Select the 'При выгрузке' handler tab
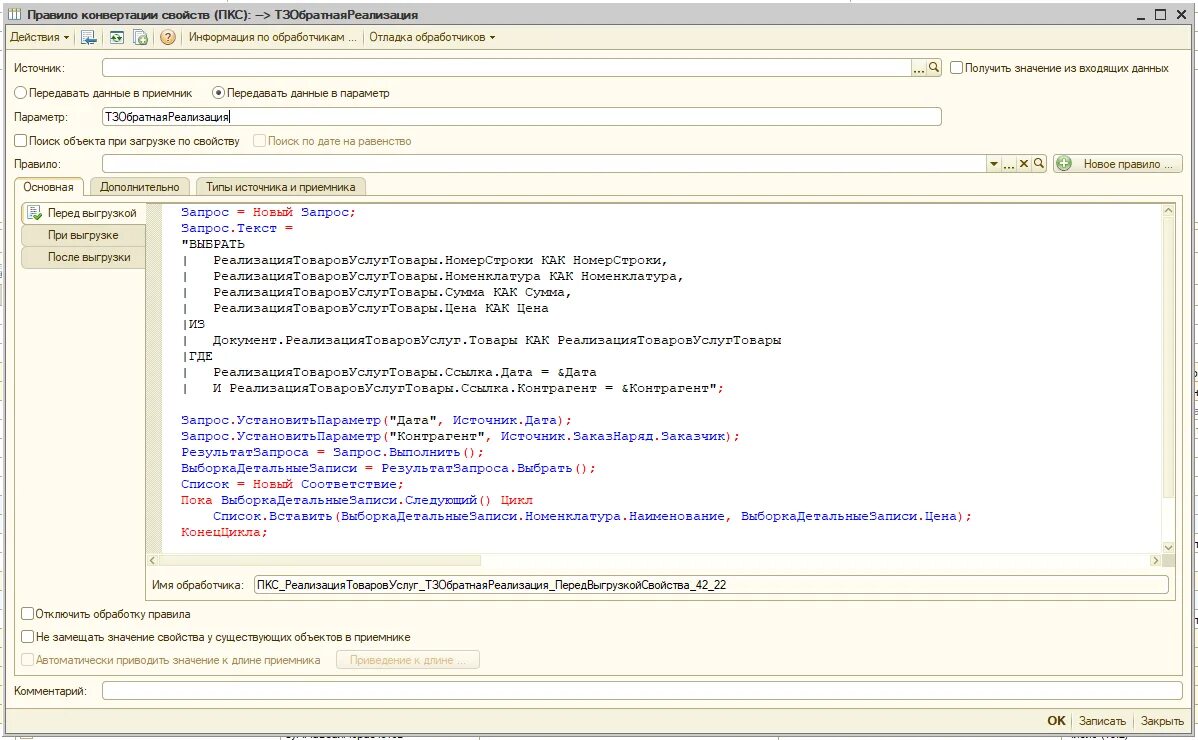 (83, 235)
